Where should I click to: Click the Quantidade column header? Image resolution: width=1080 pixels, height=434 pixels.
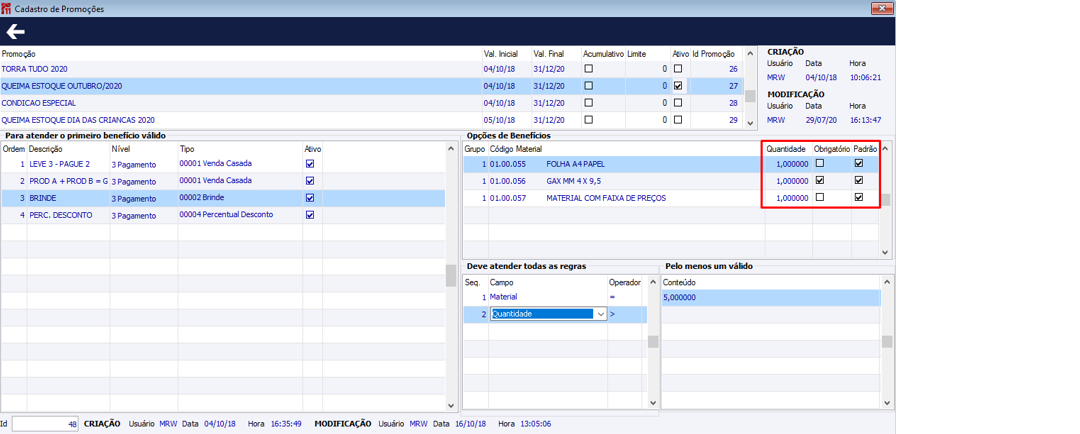tap(787, 149)
